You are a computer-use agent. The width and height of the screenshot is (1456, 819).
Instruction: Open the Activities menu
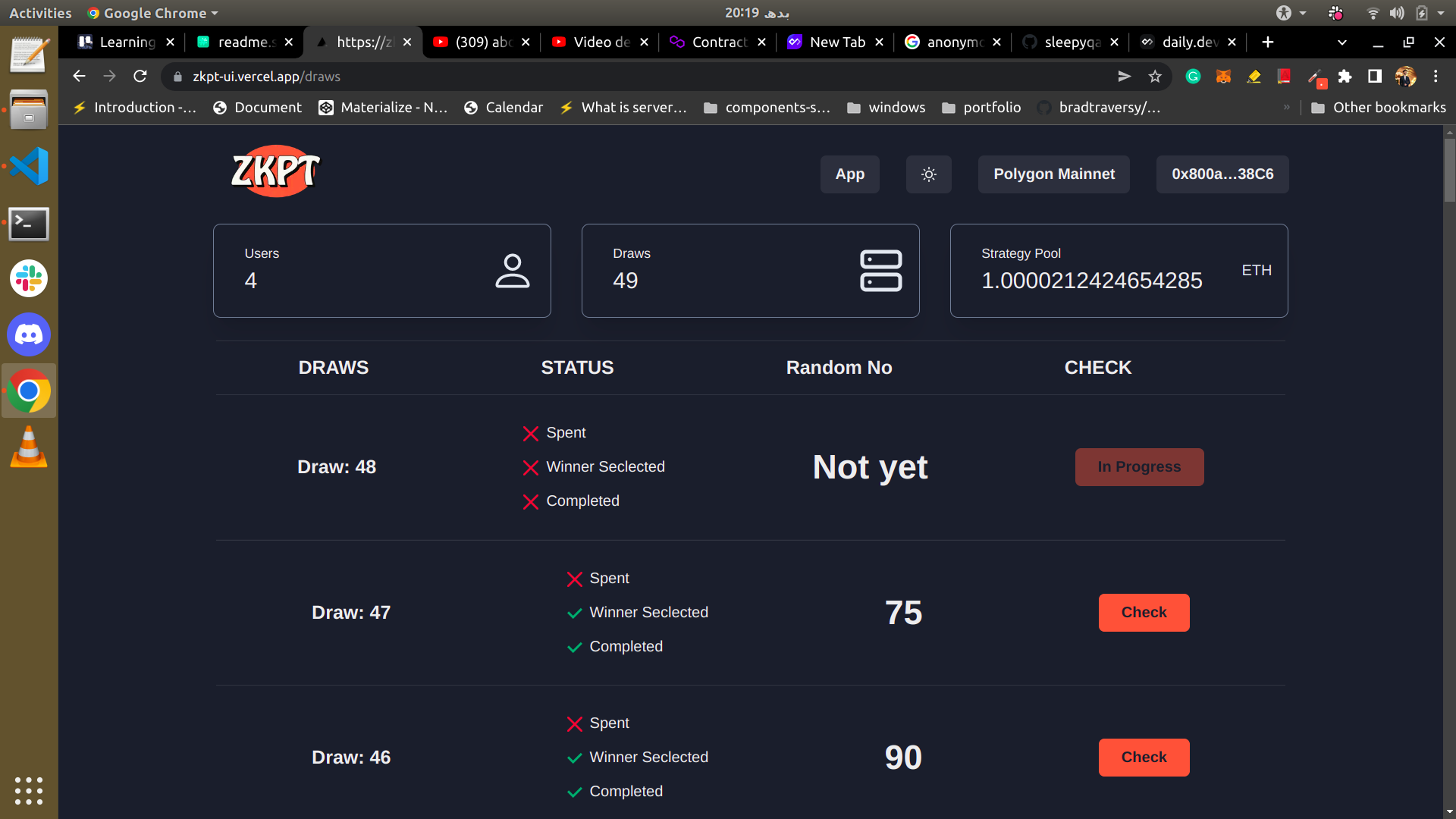point(39,13)
